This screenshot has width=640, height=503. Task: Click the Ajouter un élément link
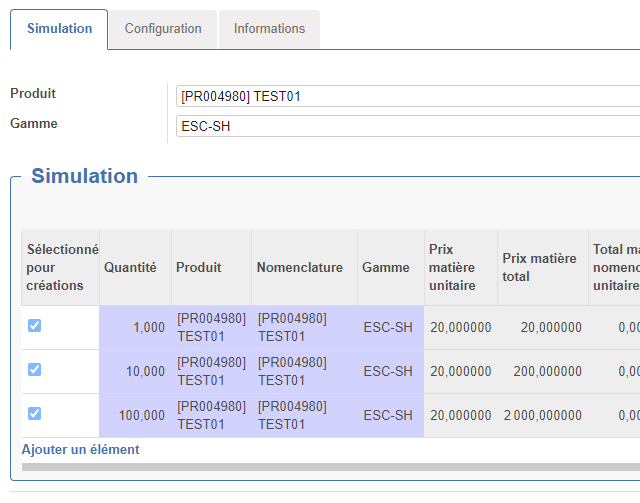[x=81, y=450]
